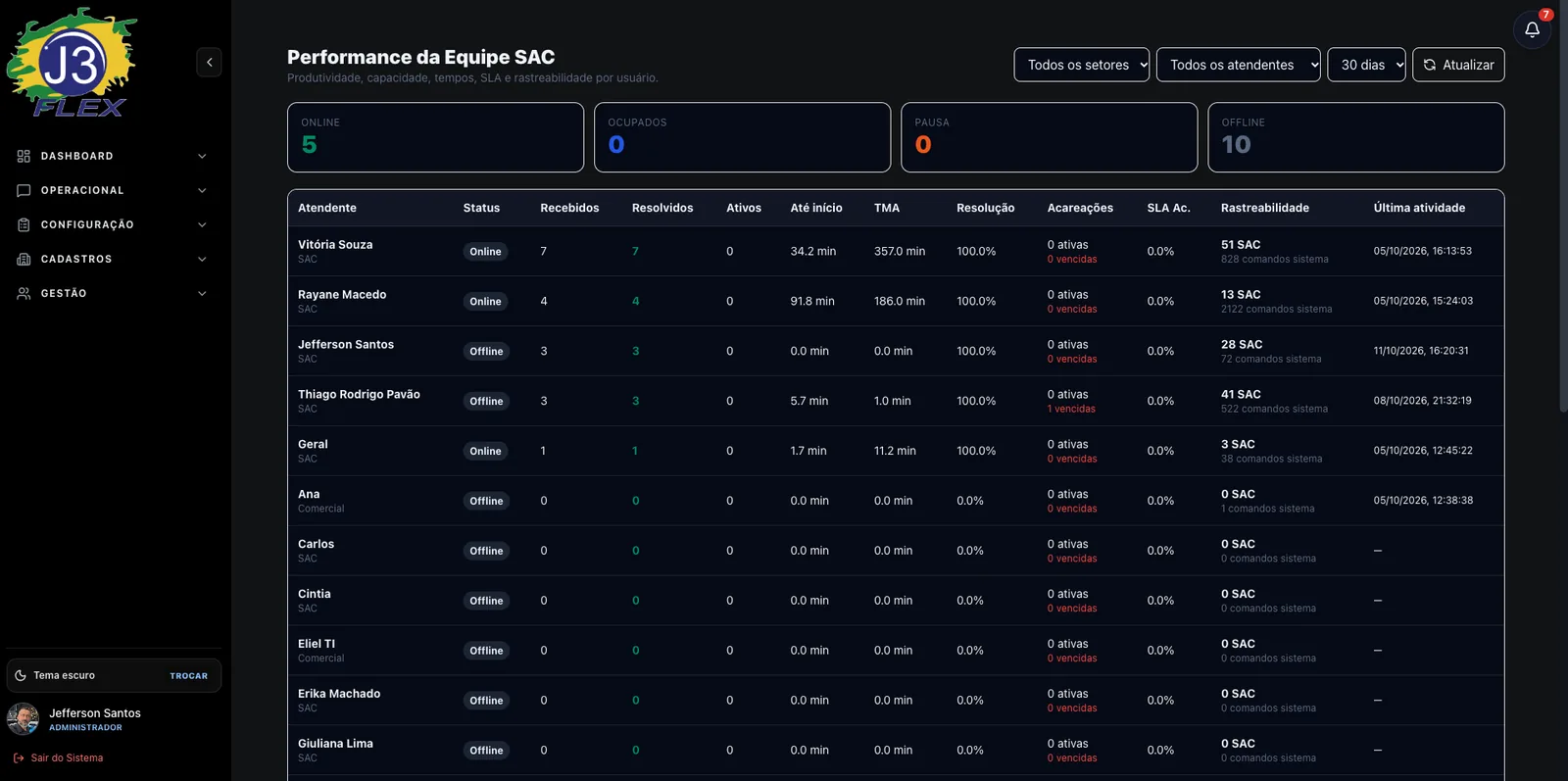Expand the Gestão menu chevron
The width and height of the screenshot is (1568, 781).
click(x=202, y=293)
